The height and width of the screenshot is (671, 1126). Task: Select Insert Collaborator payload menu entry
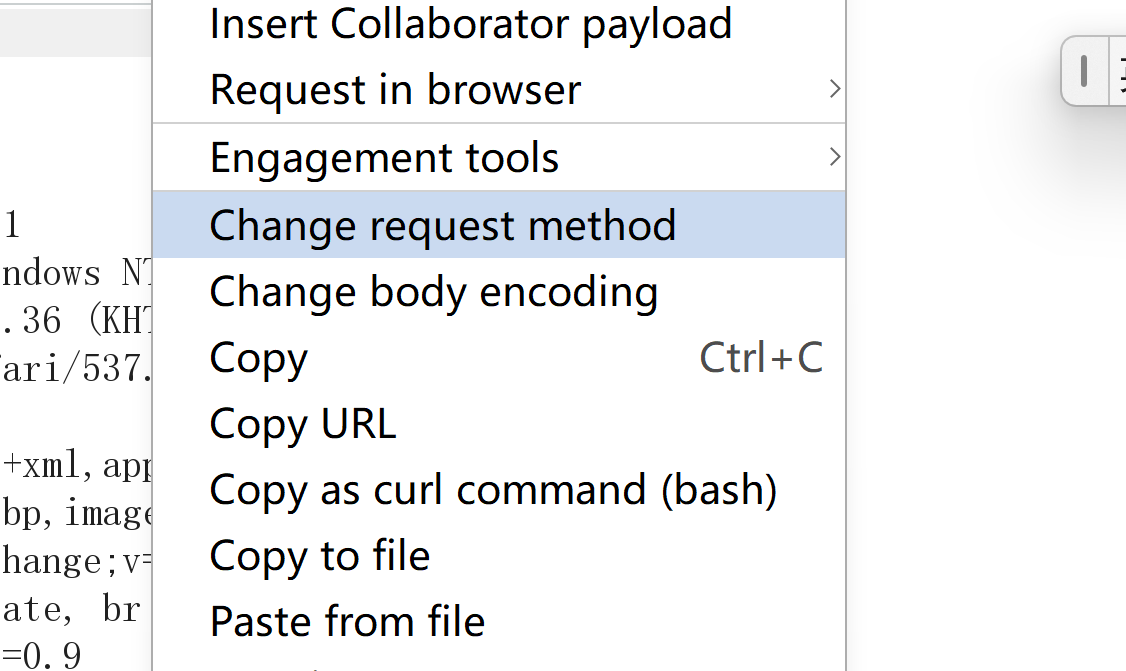tap(470, 24)
